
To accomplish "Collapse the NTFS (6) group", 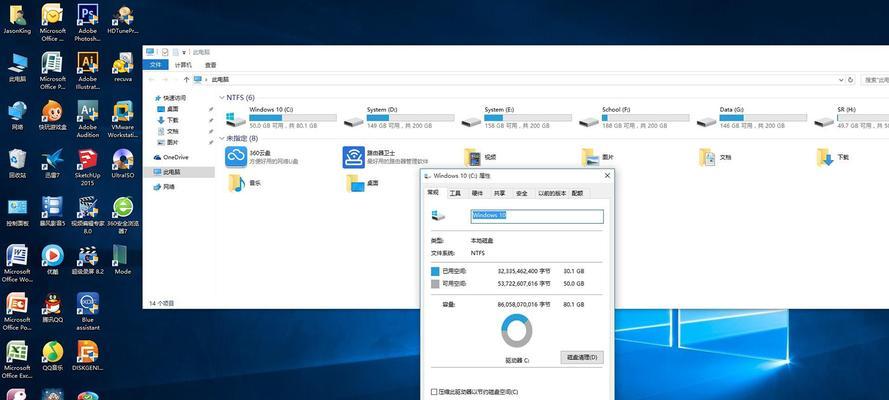I will [222, 97].
